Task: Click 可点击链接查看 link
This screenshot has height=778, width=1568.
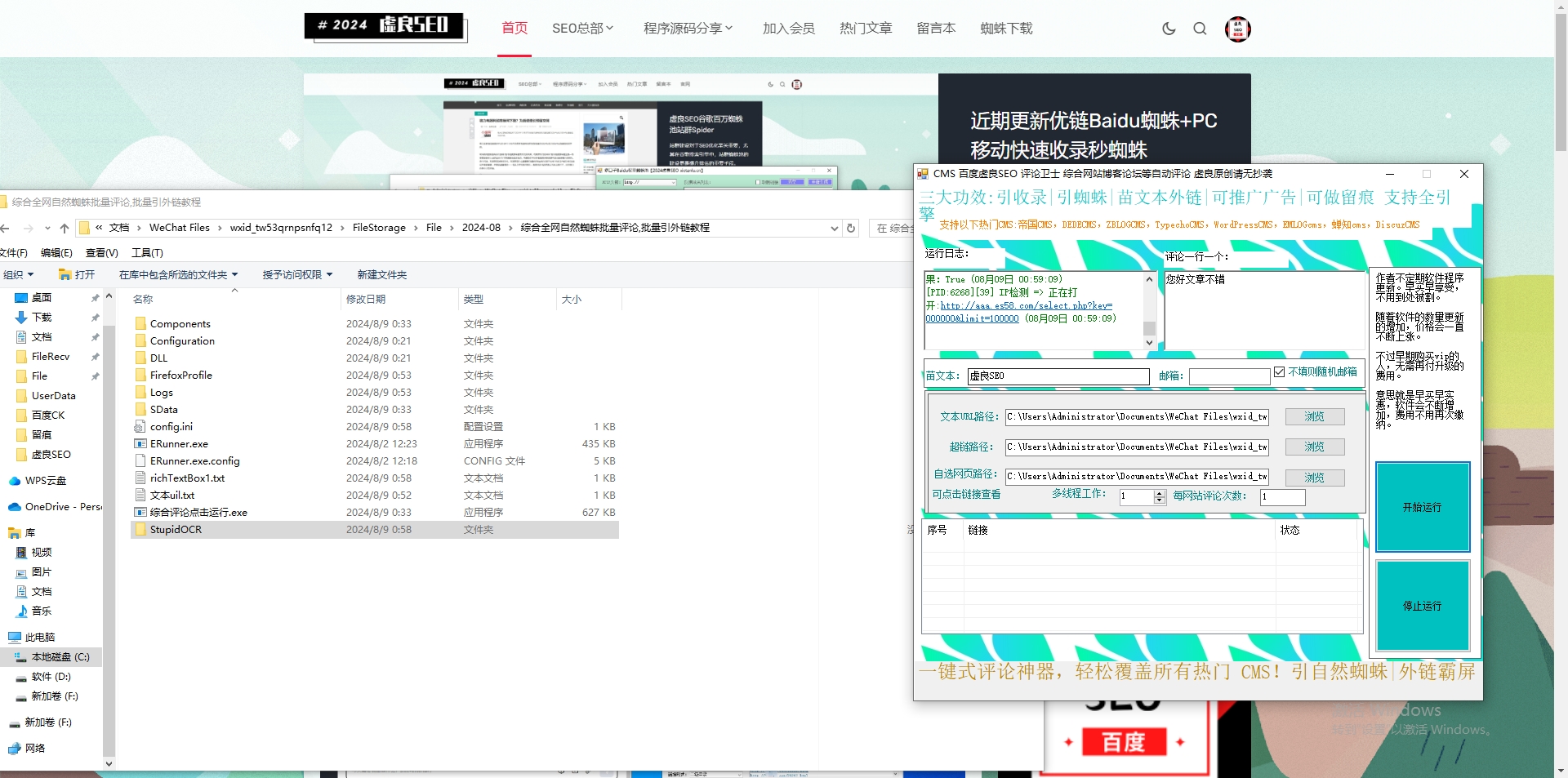Action: (966, 495)
